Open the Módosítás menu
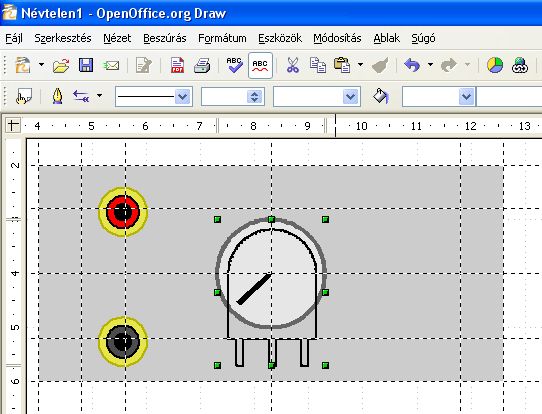Viewport: 542px width, 414px height. point(337,38)
